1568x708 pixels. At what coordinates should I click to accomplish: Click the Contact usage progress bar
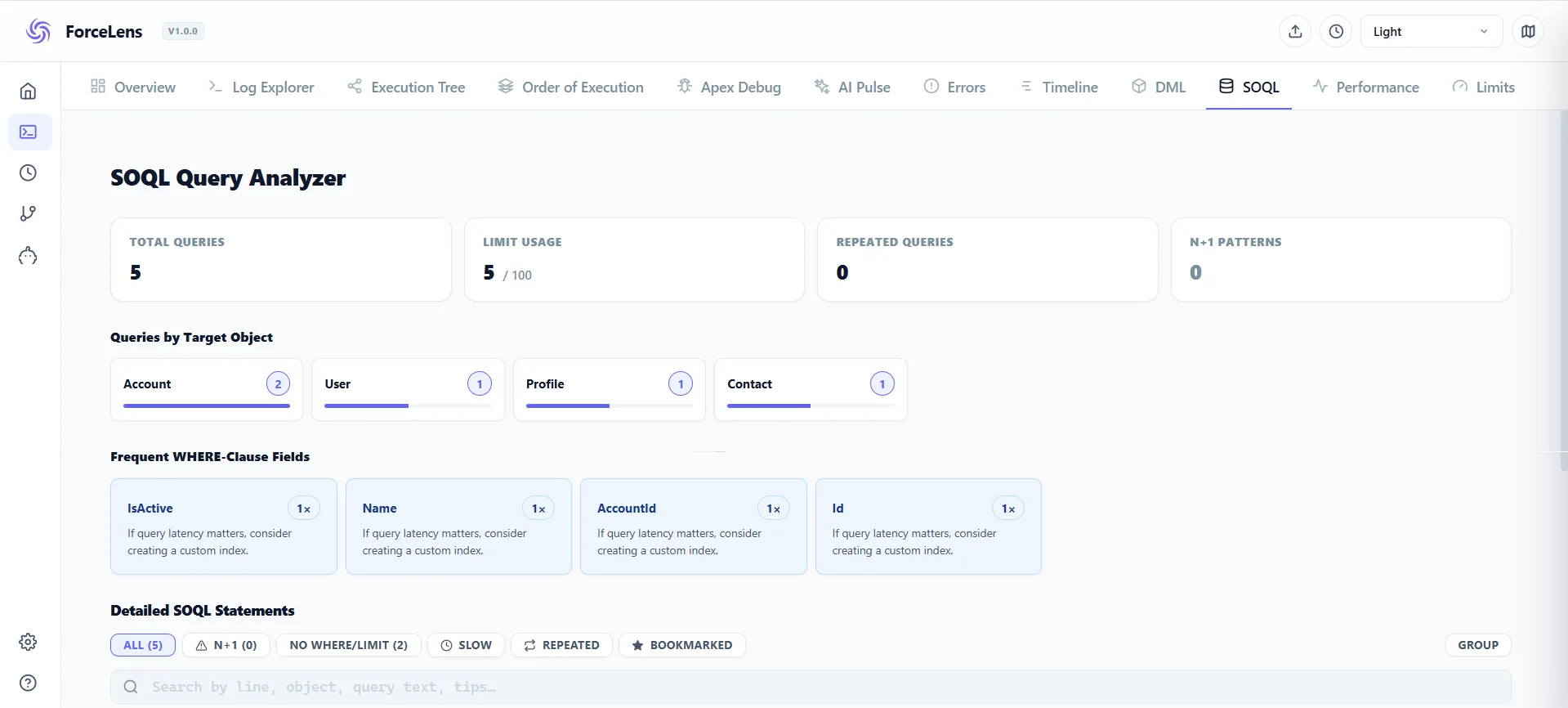coord(811,406)
